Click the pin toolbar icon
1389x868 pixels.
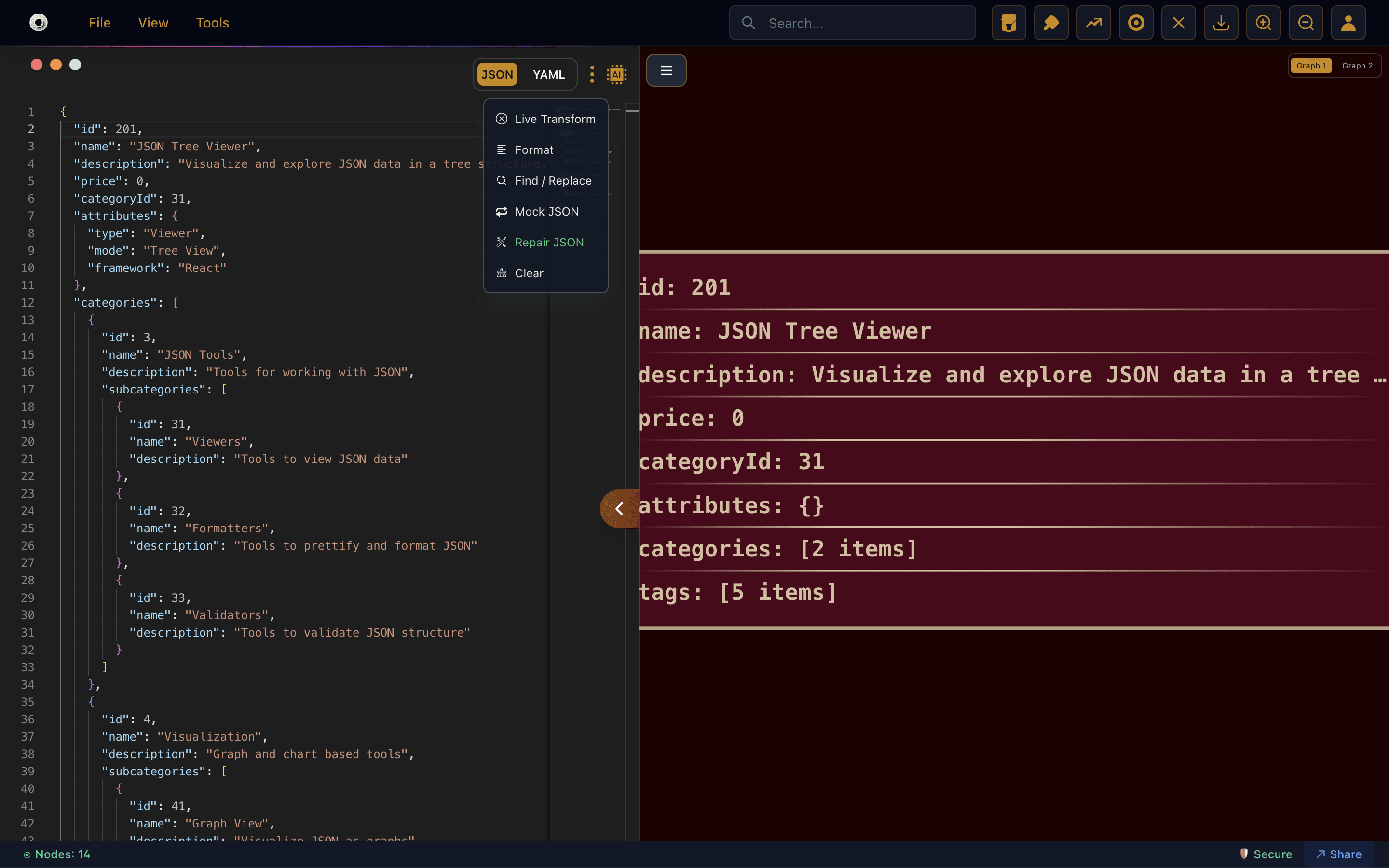click(1051, 23)
